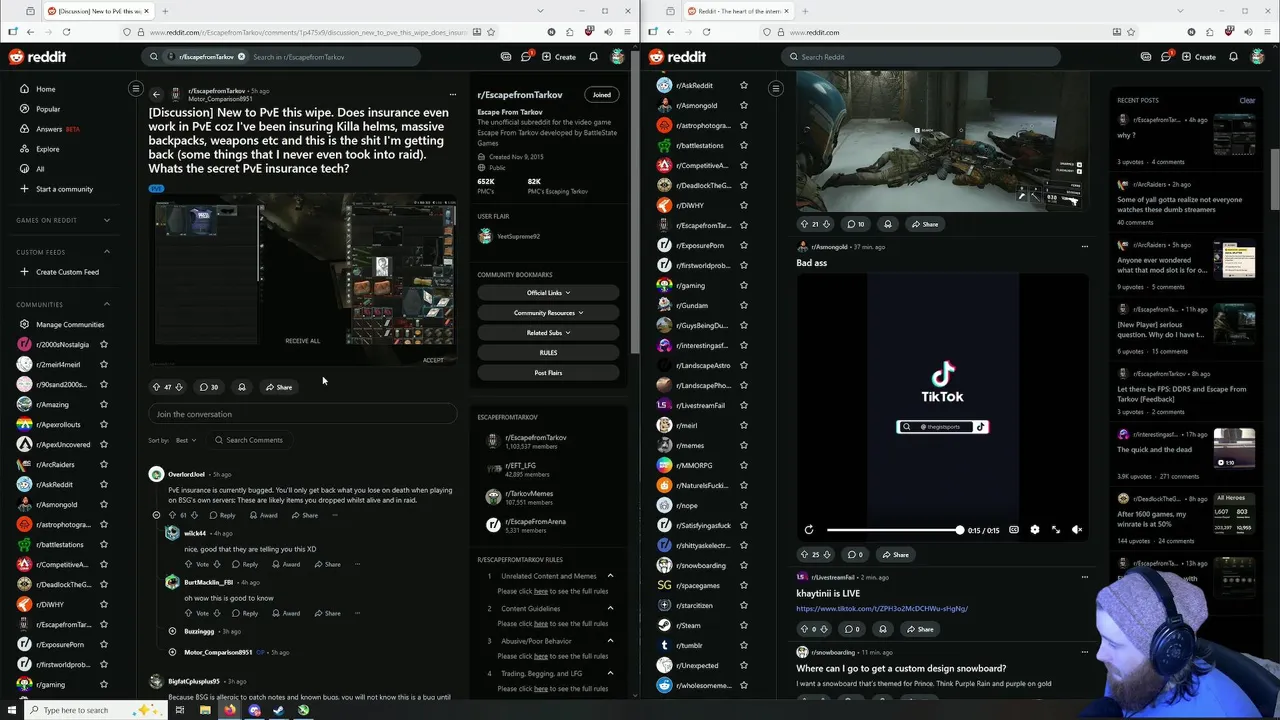
Task: Click Create post button in right window header
Action: [x=1199, y=57]
